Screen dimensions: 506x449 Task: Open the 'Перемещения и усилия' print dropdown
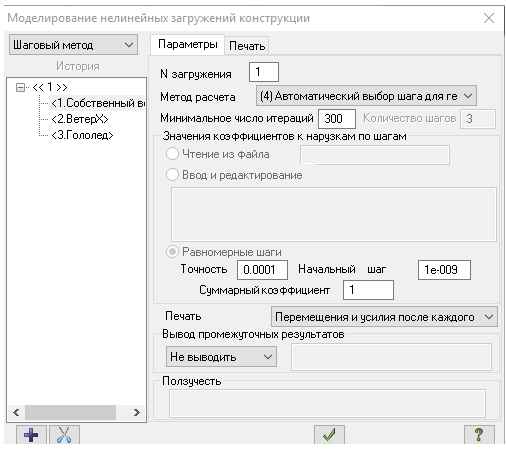[x=384, y=317]
